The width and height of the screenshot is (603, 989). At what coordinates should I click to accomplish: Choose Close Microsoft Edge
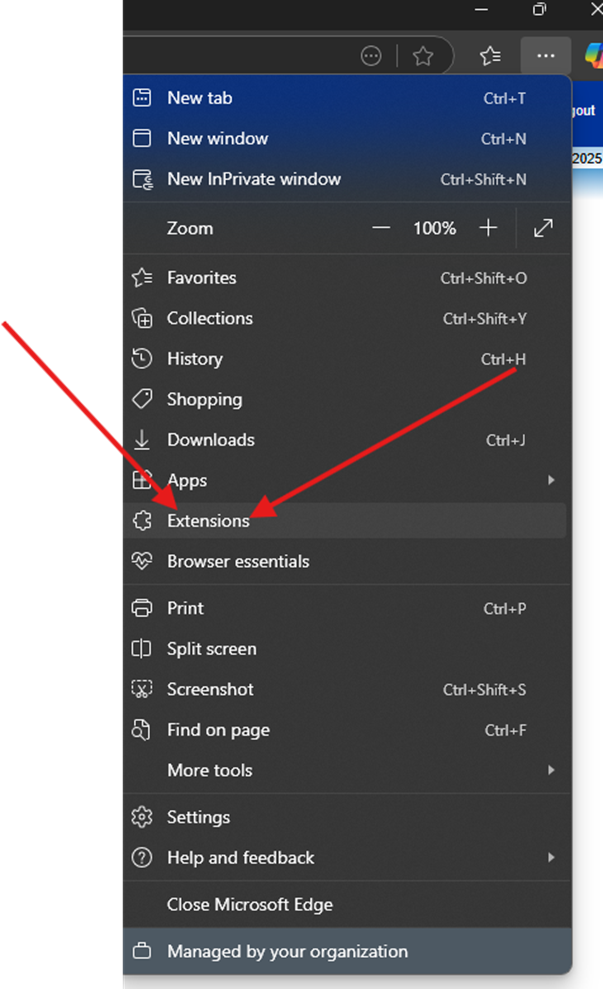tap(347, 904)
